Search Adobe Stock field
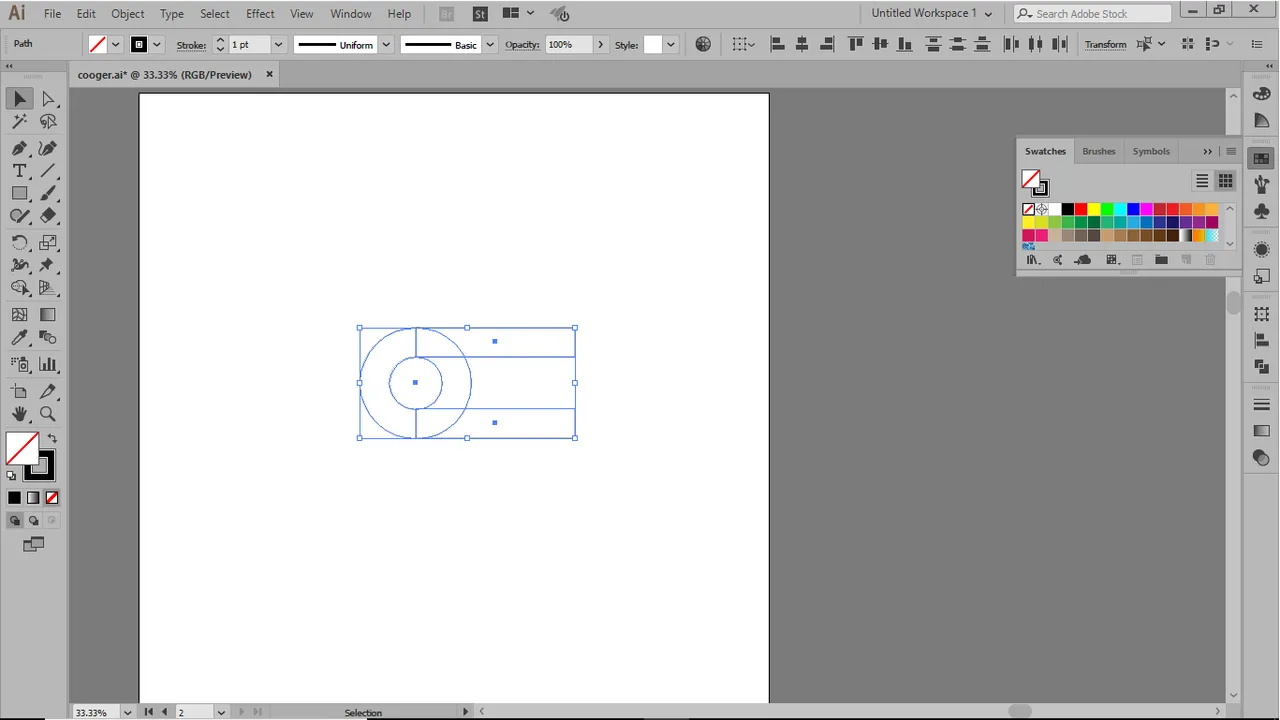The image size is (1280, 720). click(1093, 13)
